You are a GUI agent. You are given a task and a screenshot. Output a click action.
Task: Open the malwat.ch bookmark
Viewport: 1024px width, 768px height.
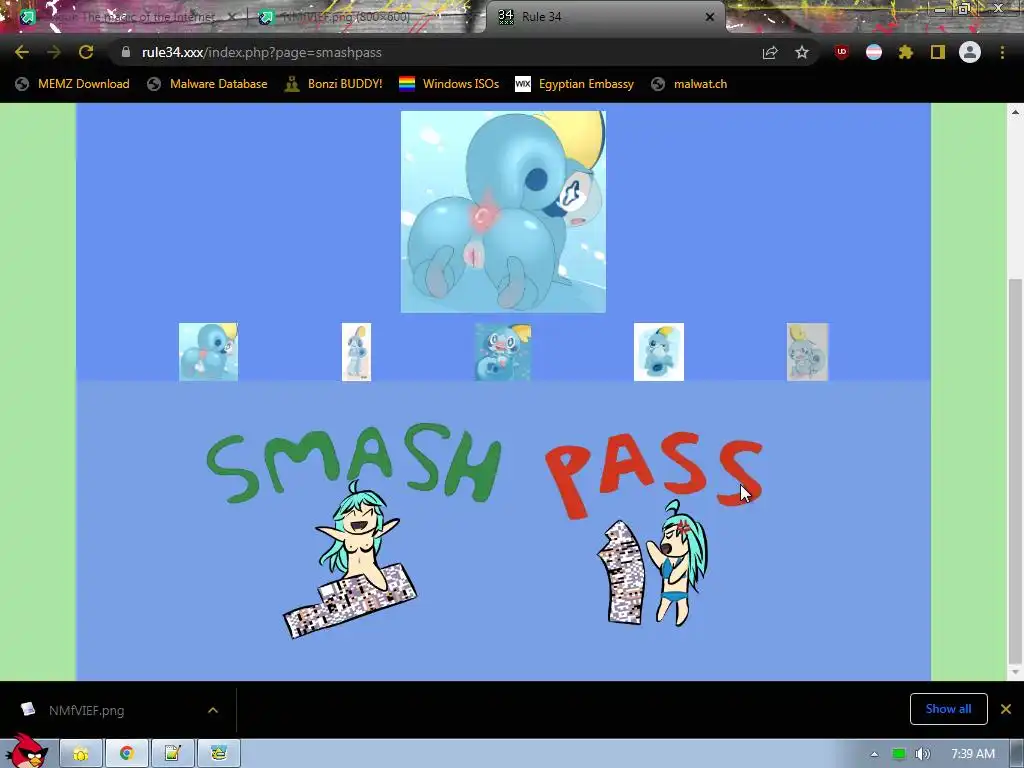[689, 84]
